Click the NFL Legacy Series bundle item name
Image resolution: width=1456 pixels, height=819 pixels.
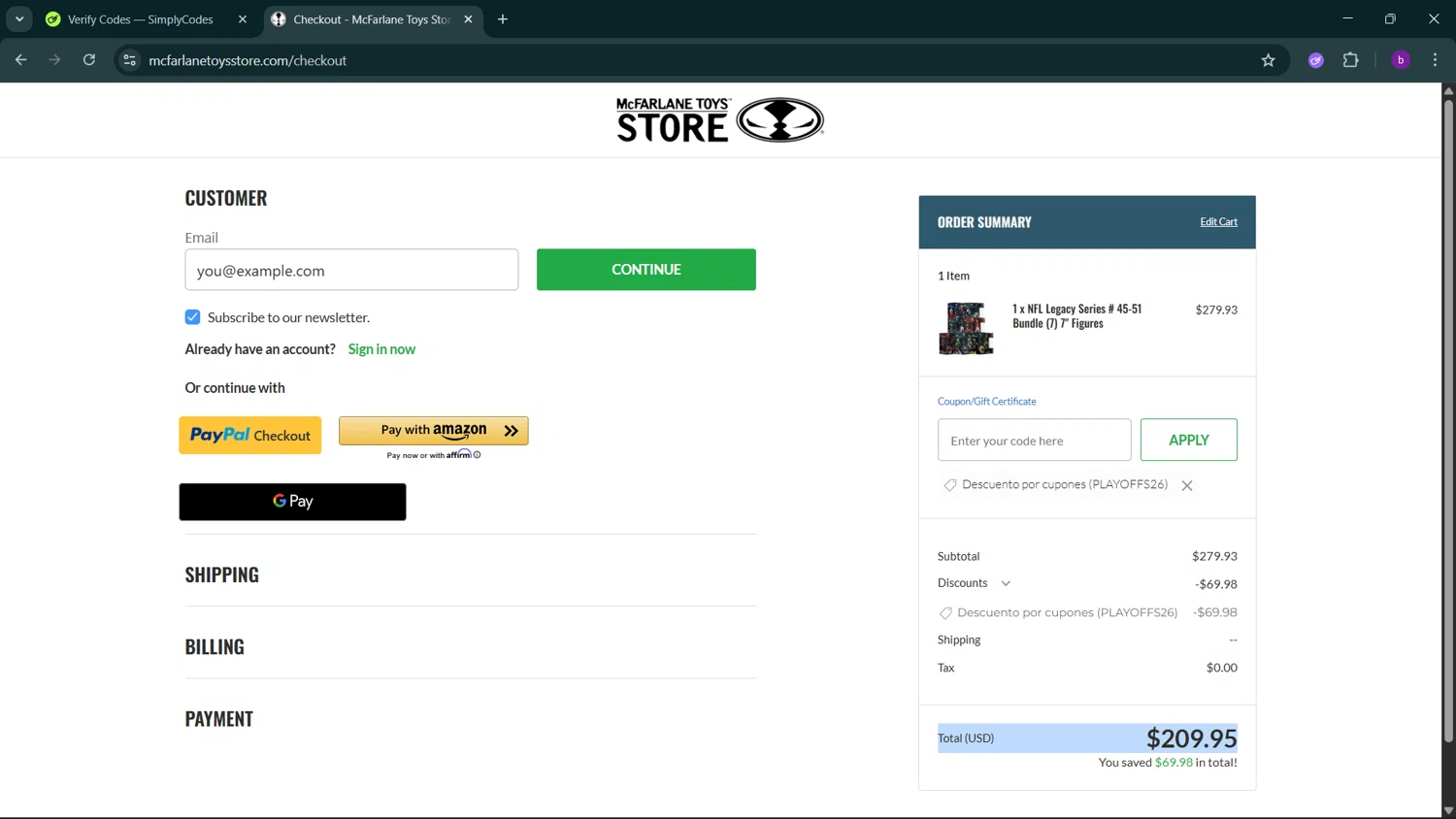point(1076,316)
